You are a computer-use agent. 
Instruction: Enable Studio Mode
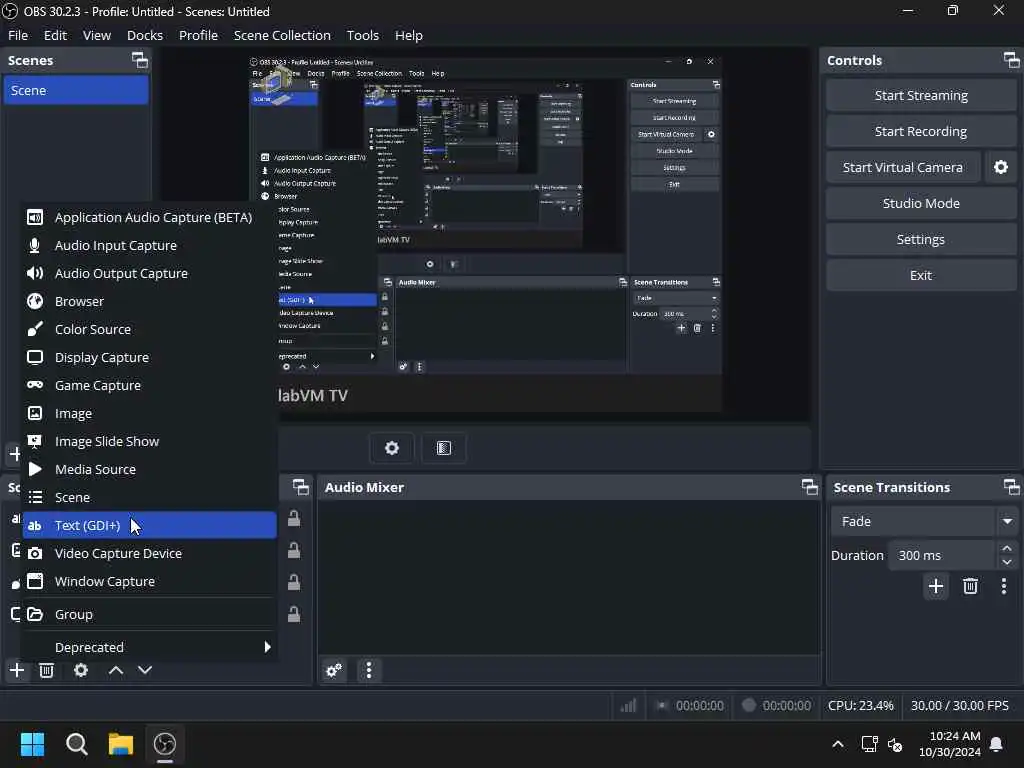click(x=921, y=203)
